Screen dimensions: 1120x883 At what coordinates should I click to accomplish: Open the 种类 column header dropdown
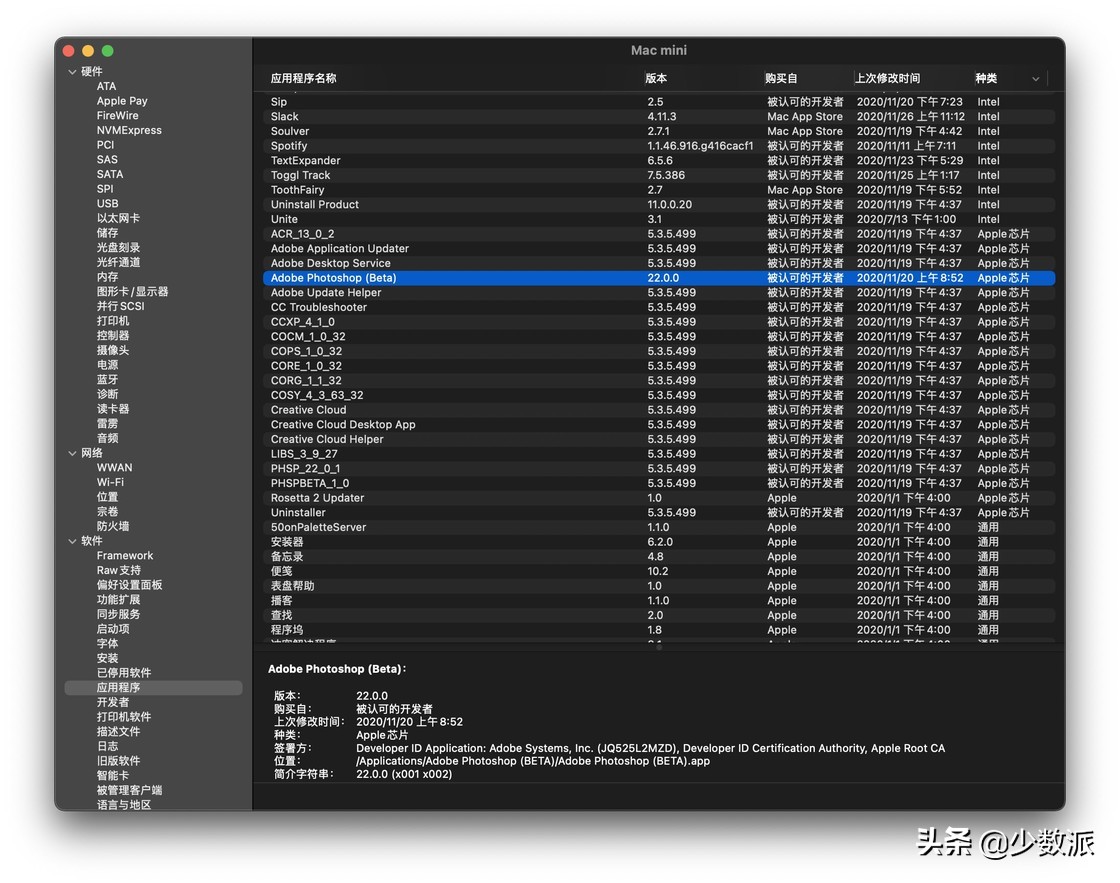1035,78
